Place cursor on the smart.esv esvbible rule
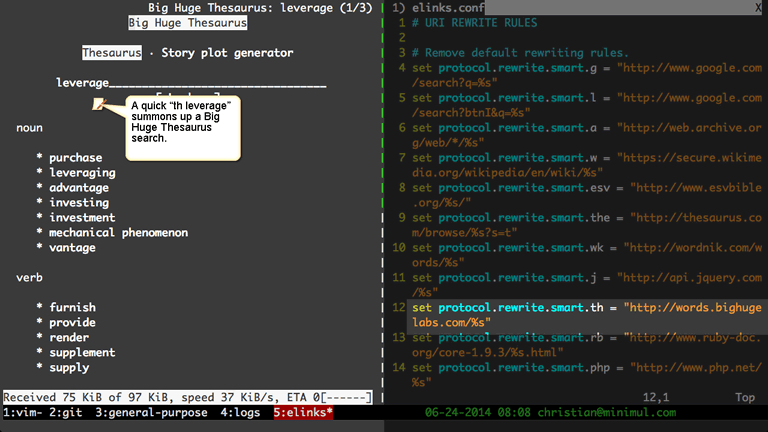Screen dimensions: 768x432 tap(587, 195)
